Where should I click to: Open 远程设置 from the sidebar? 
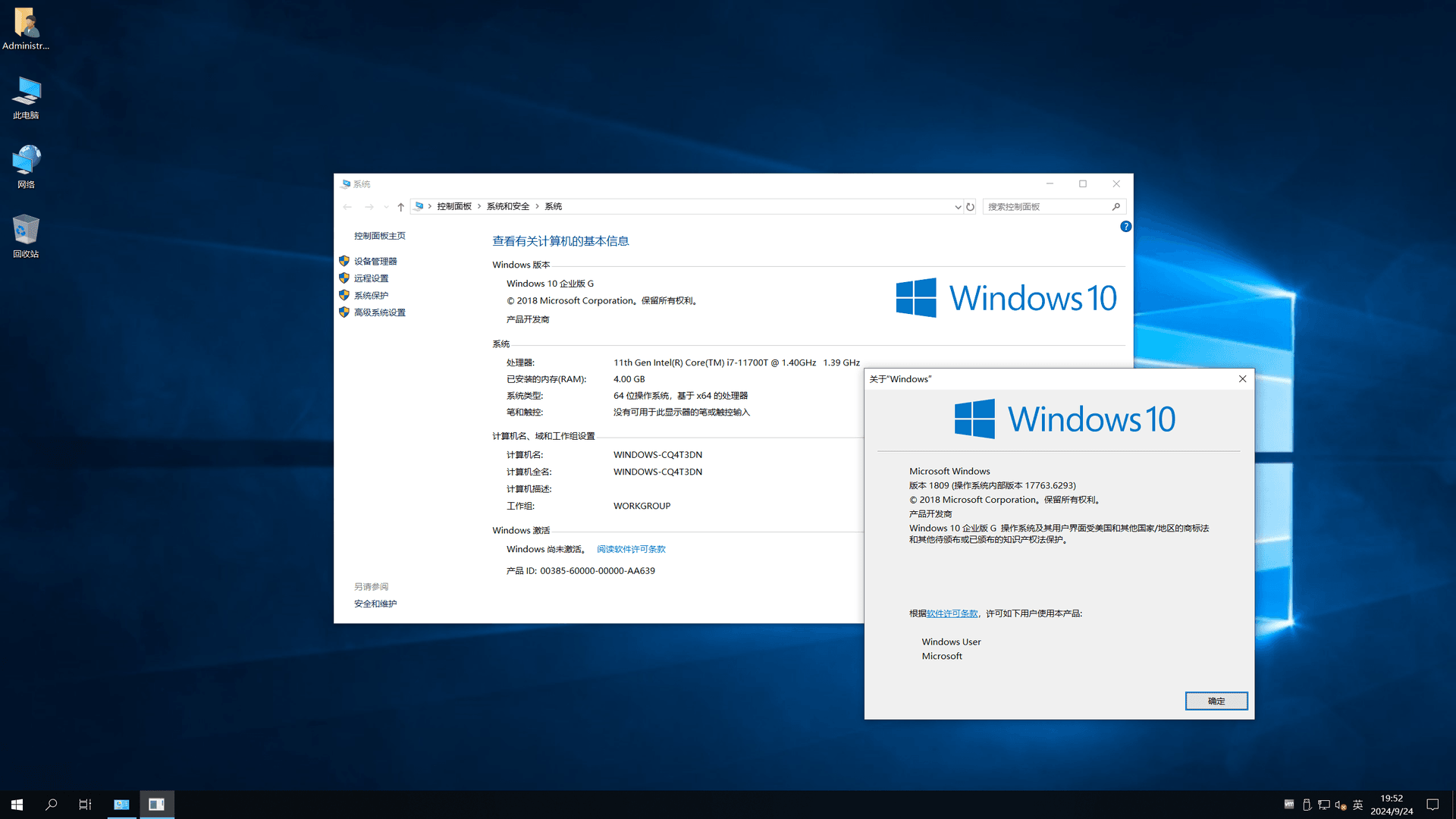click(x=371, y=278)
